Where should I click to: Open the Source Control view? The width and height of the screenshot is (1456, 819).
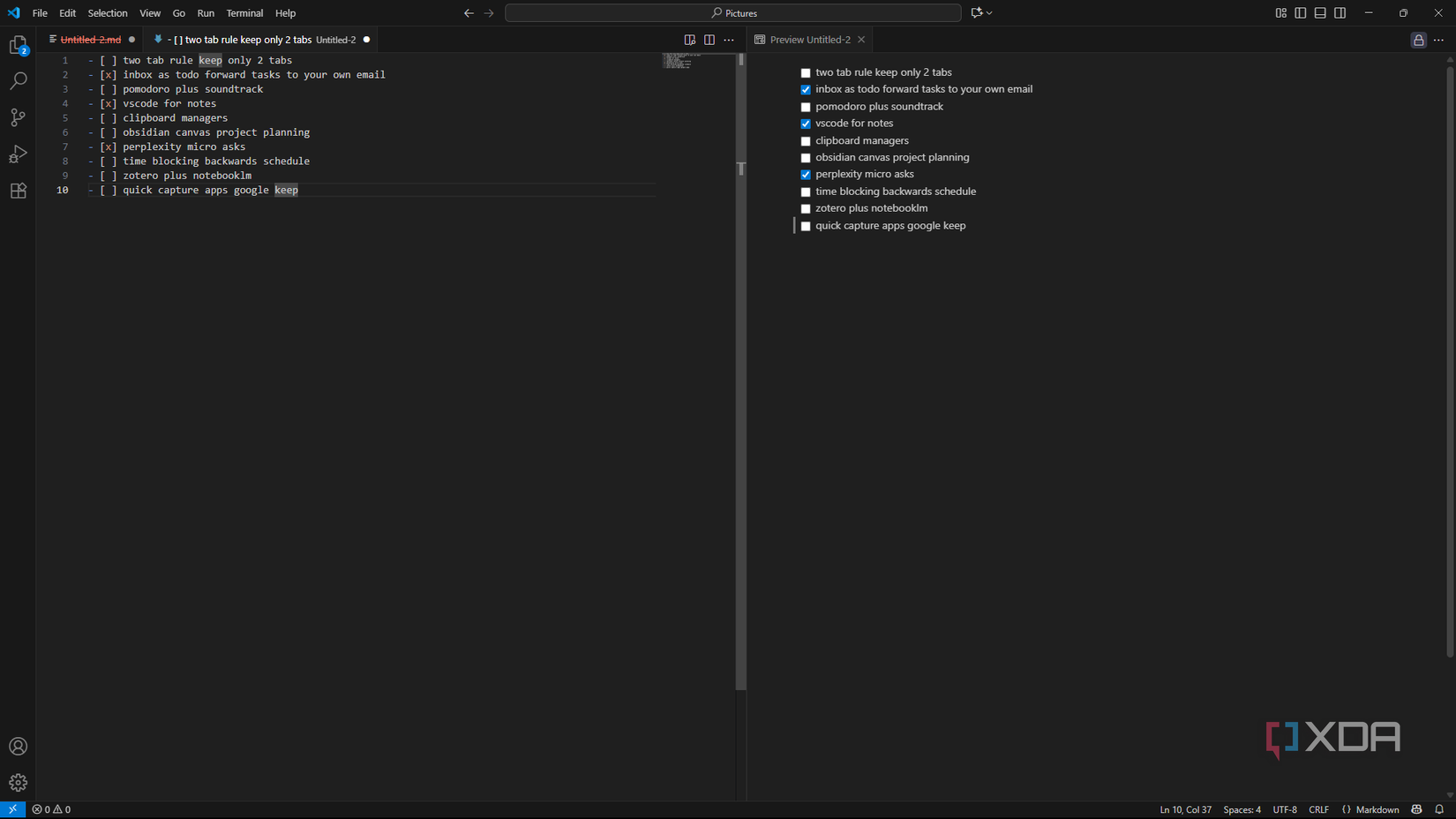tap(18, 117)
